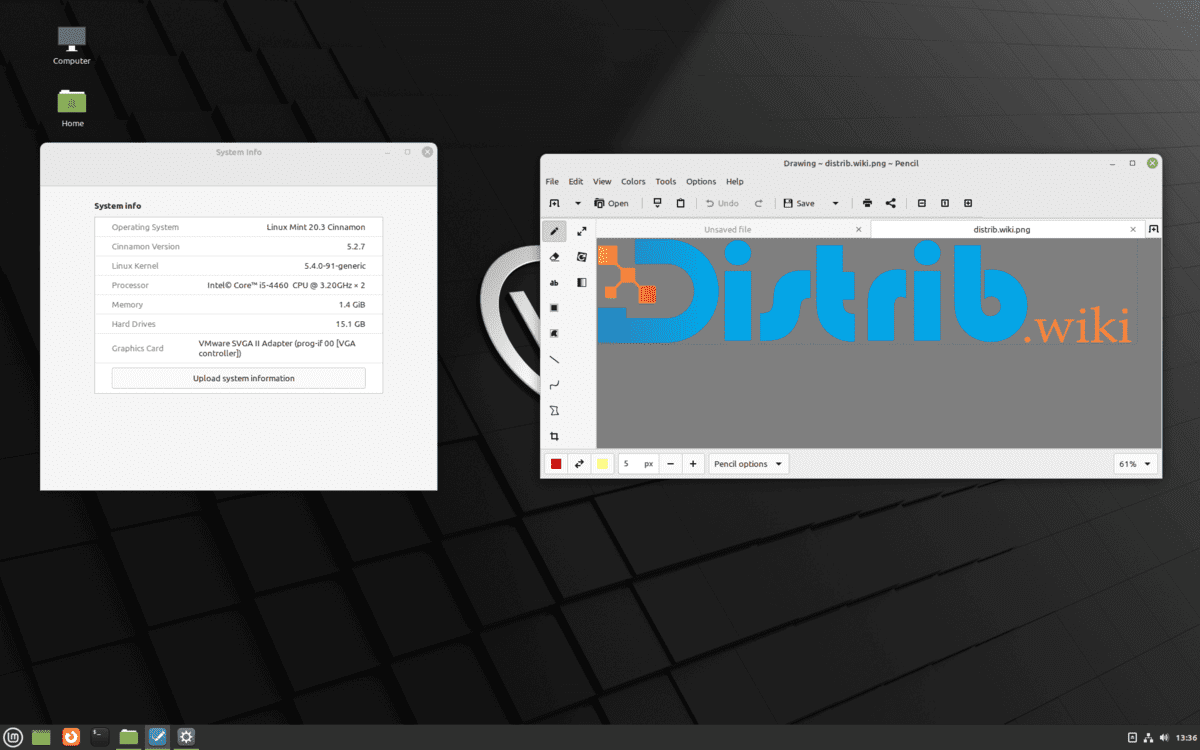Select the Rectangle selection tool
This screenshot has width=1200, height=750.
(554, 308)
